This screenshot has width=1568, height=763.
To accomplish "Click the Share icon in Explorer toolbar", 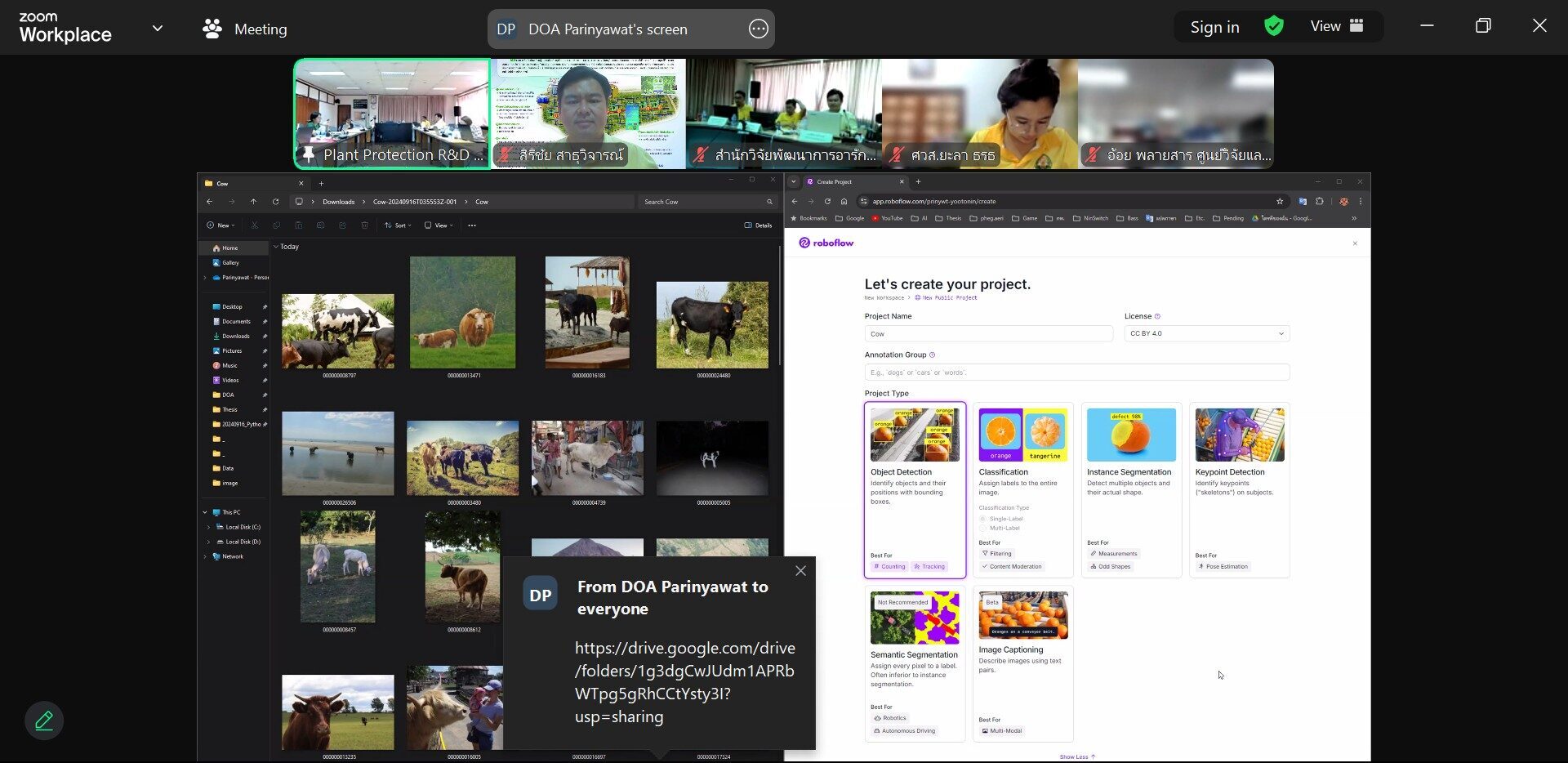I will click(342, 225).
